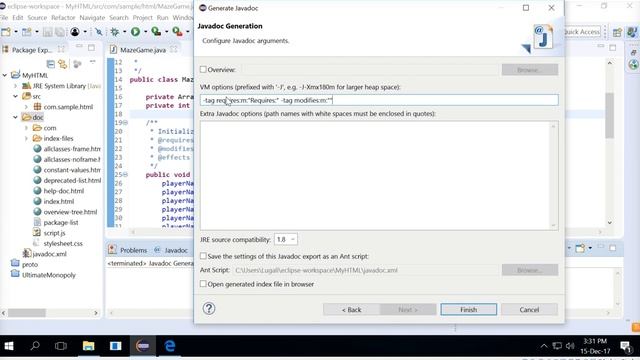Expand com.sample.html package node

(x=27, y=107)
